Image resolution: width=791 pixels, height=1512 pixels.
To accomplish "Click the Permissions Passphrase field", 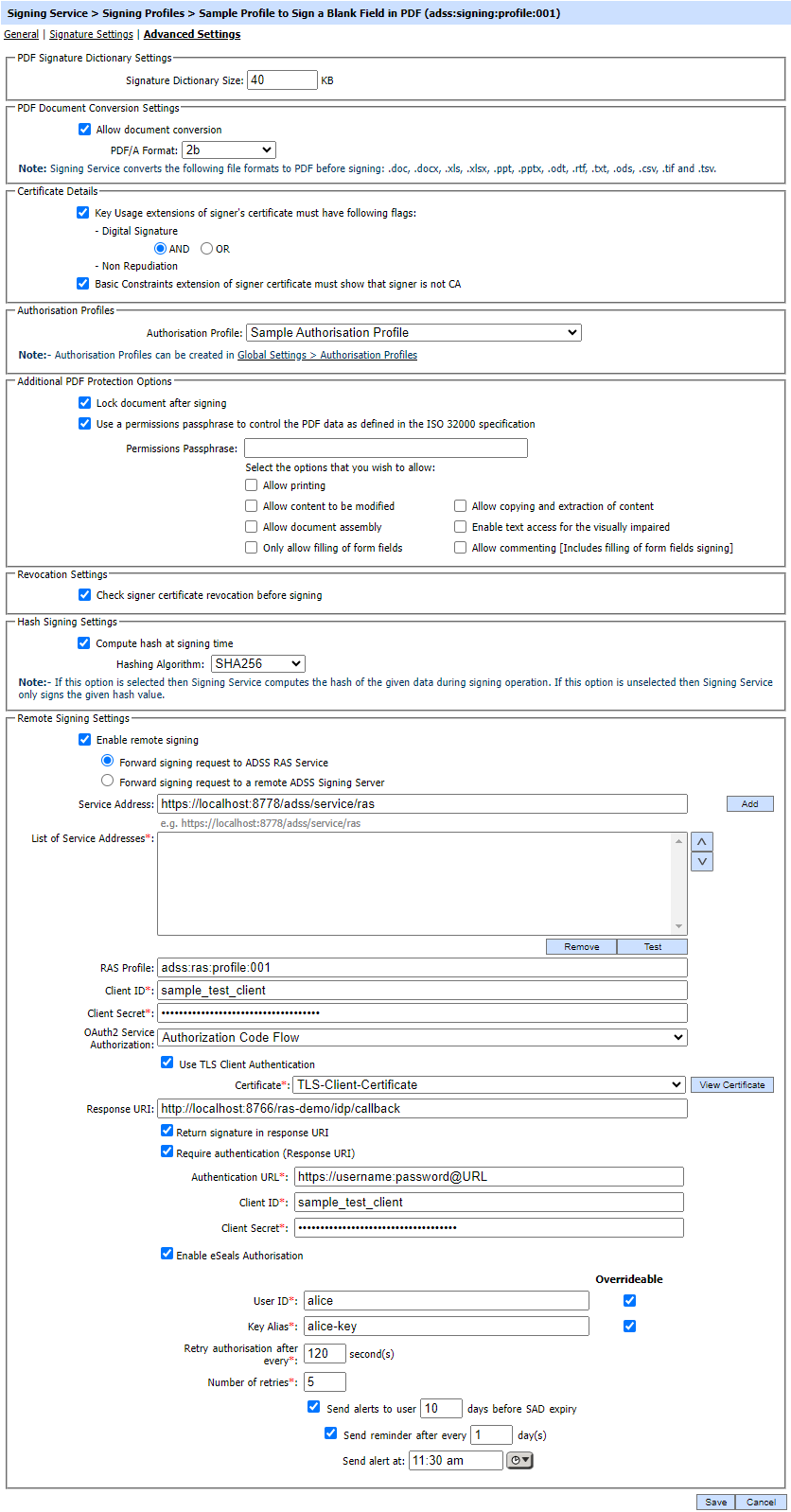I will click(x=386, y=448).
